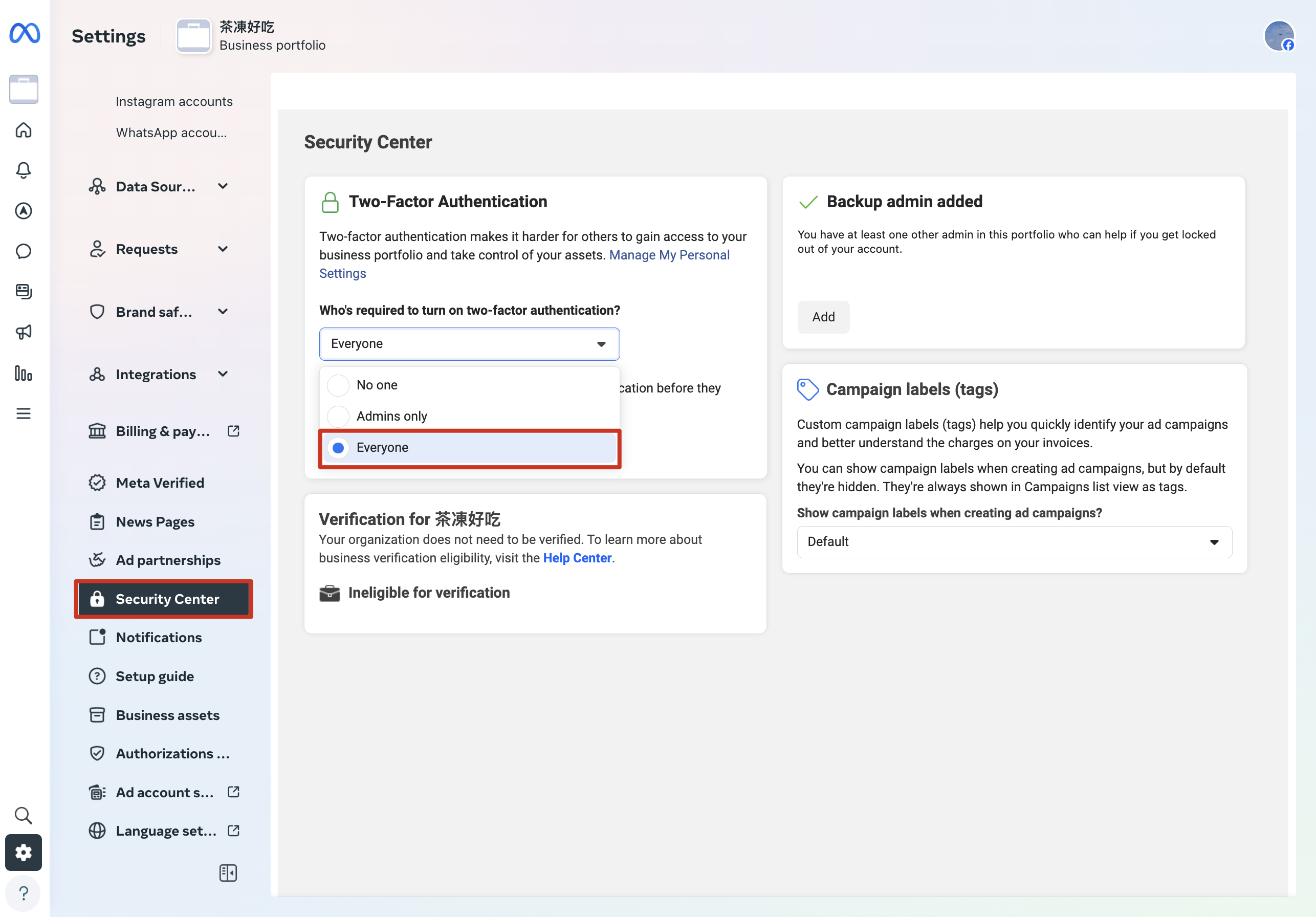Open the Help Center link
The image size is (1316, 917).
coord(577,558)
